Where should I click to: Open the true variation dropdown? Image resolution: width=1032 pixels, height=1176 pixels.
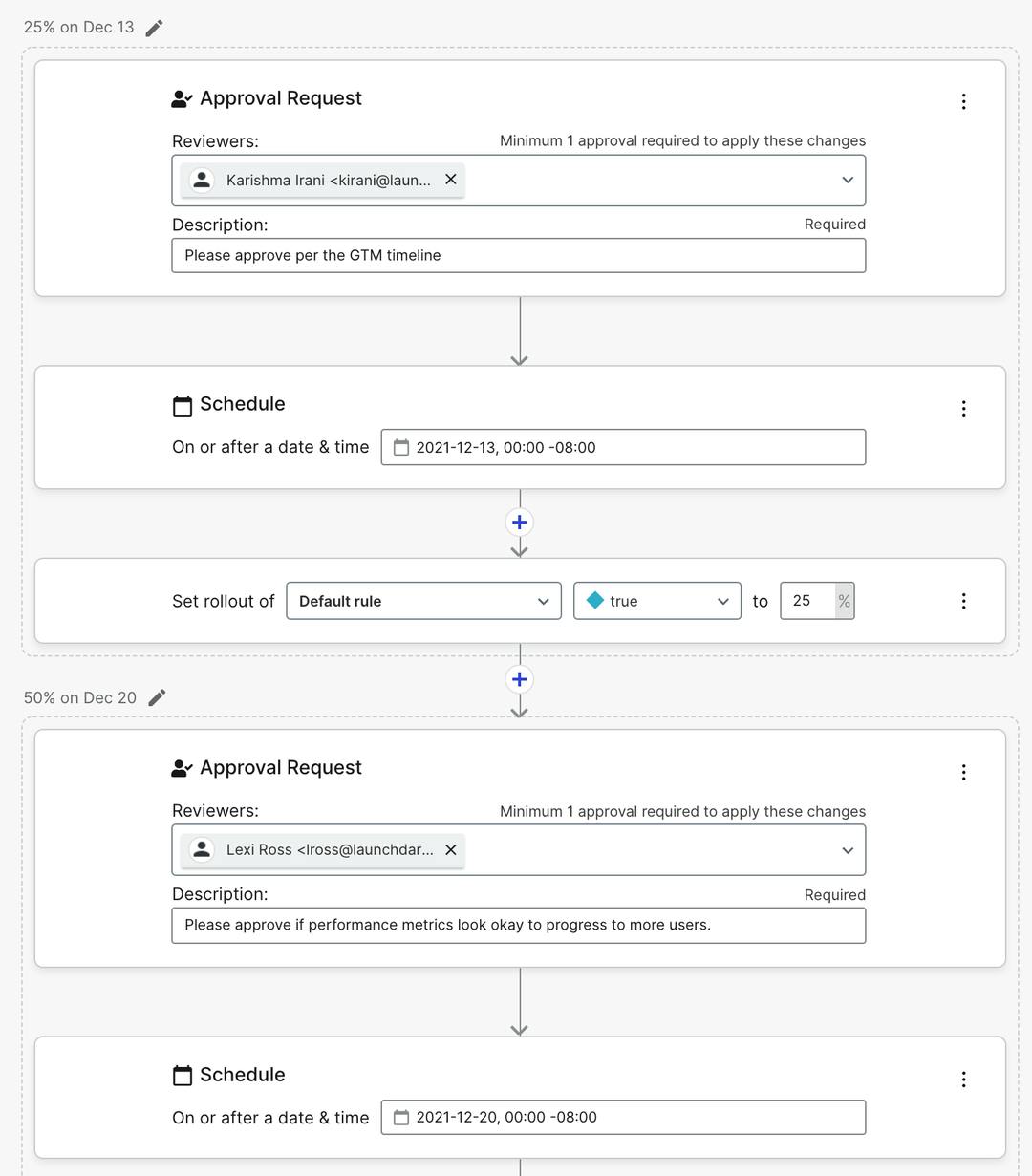[656, 601]
